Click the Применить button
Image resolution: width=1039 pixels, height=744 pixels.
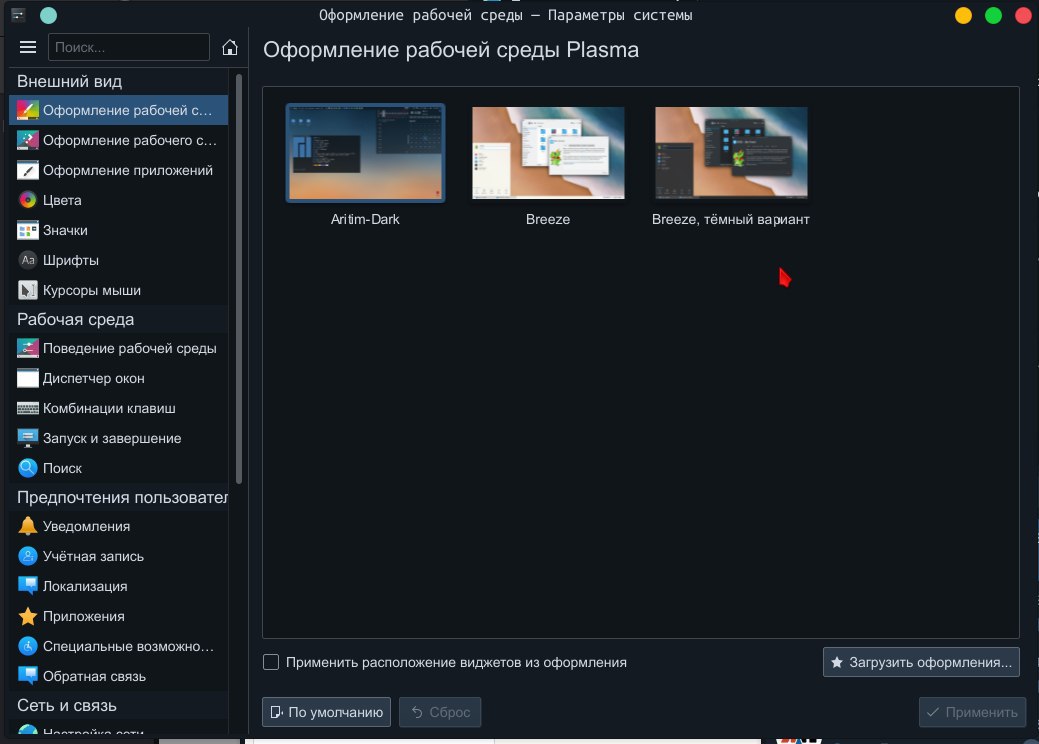[x=972, y=712]
